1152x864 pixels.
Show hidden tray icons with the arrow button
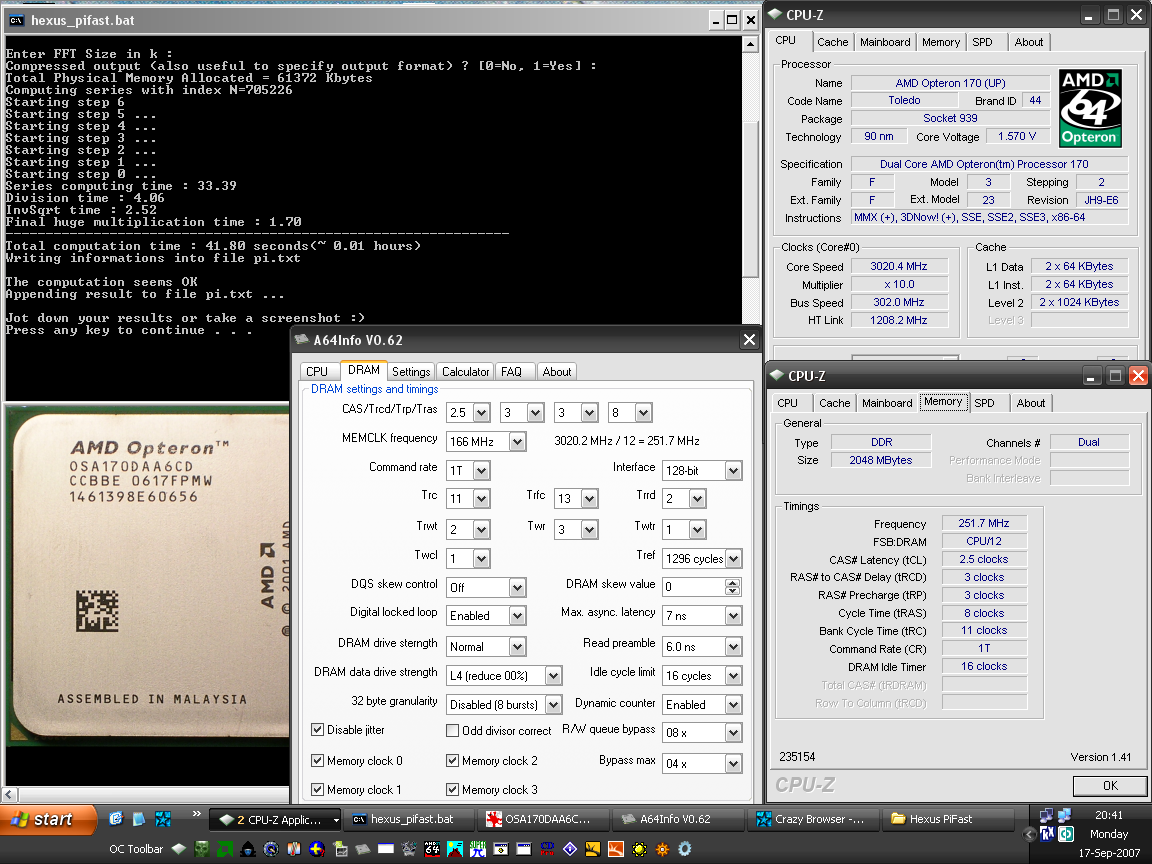point(1030,834)
